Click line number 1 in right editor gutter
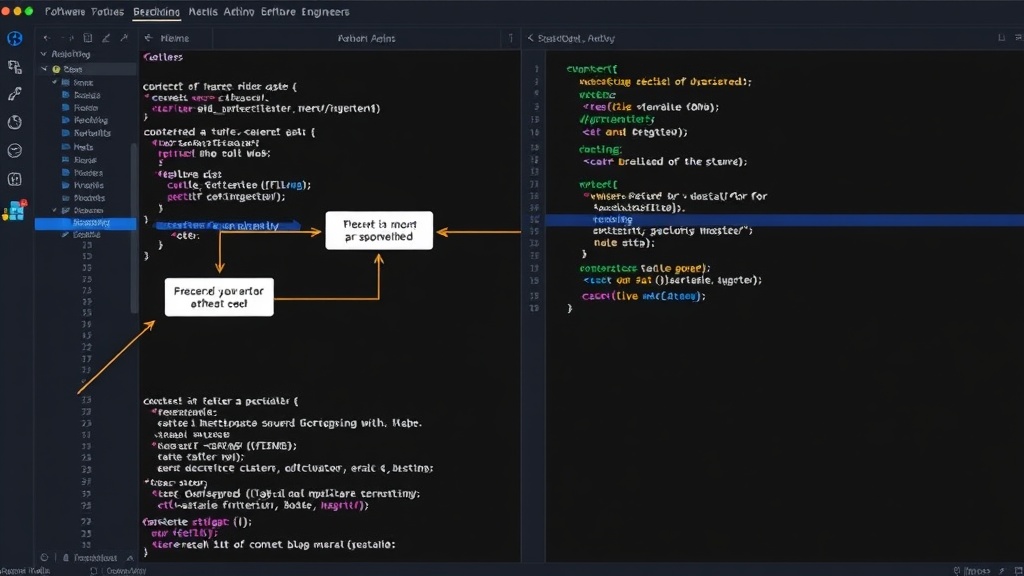 coord(537,69)
